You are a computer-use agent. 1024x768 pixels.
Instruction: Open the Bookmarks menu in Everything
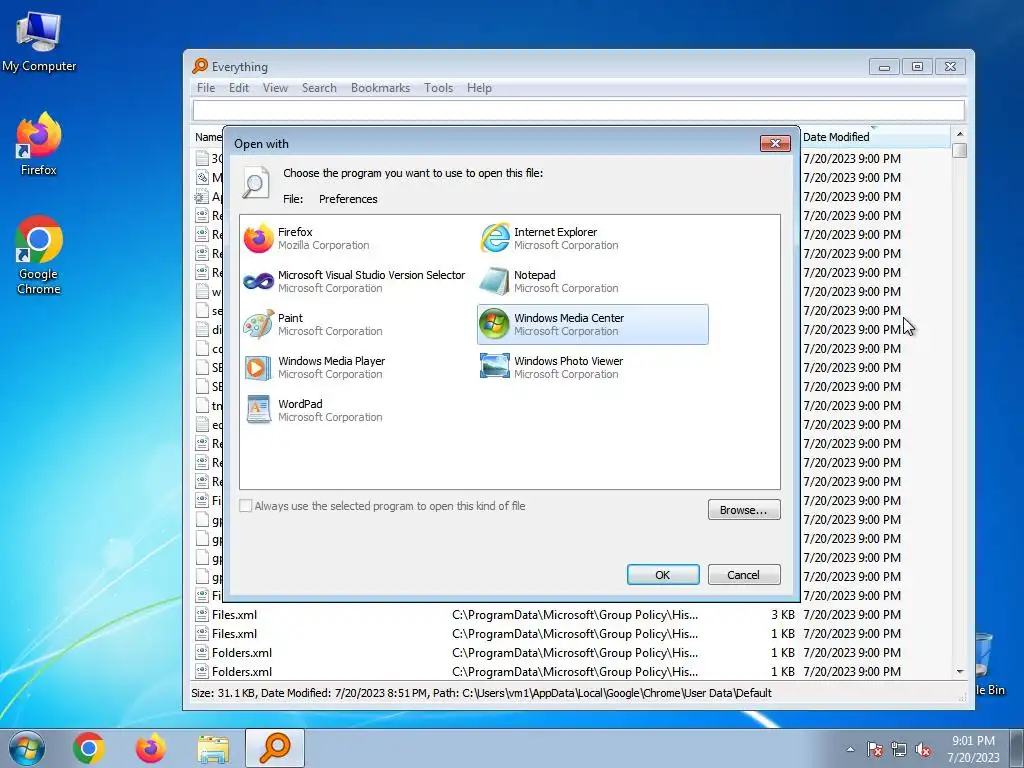[380, 88]
